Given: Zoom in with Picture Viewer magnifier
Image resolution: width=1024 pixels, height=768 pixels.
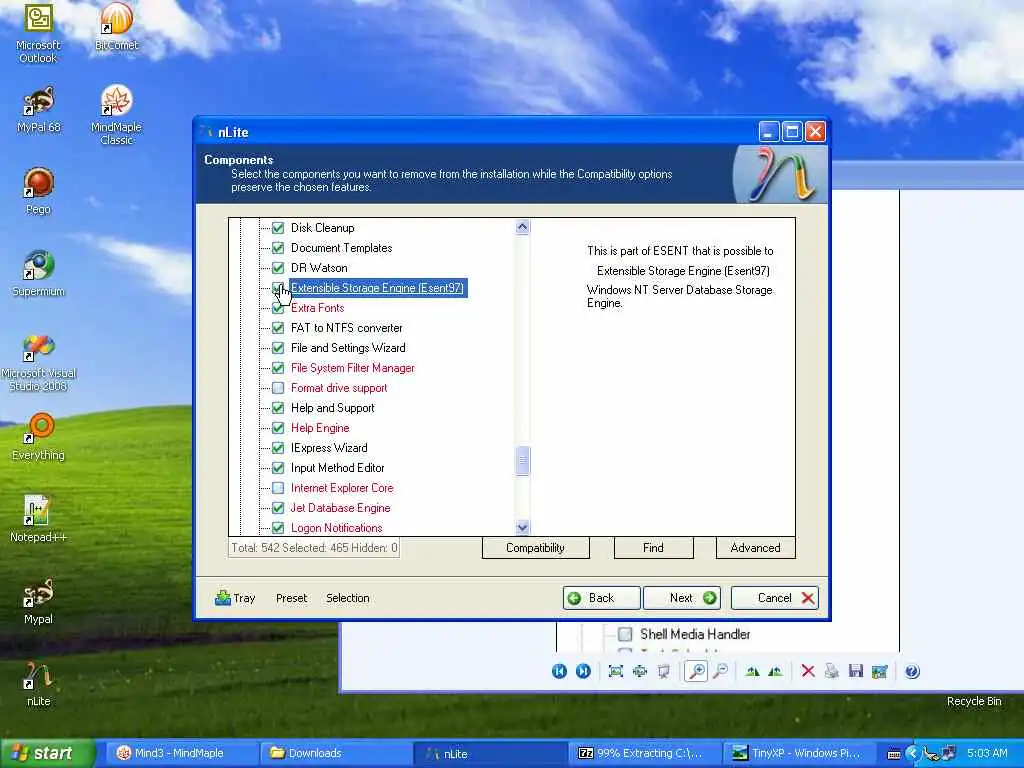Looking at the screenshot, I should (x=697, y=671).
